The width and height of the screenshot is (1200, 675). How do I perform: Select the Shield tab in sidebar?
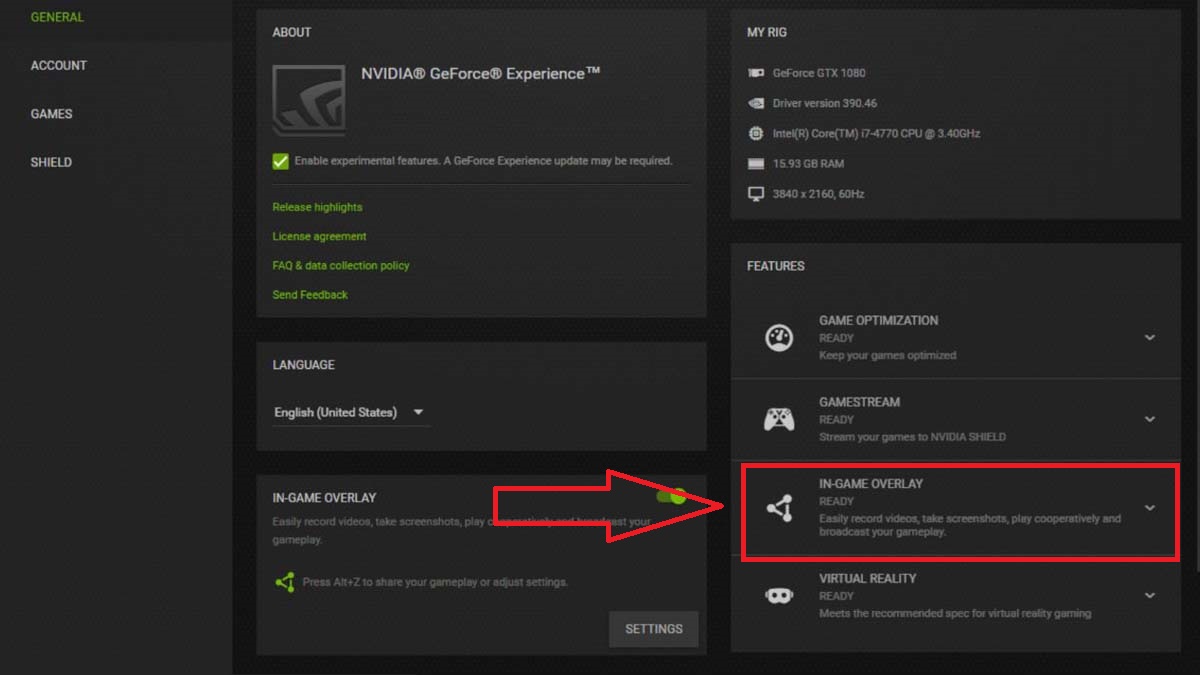[50, 161]
